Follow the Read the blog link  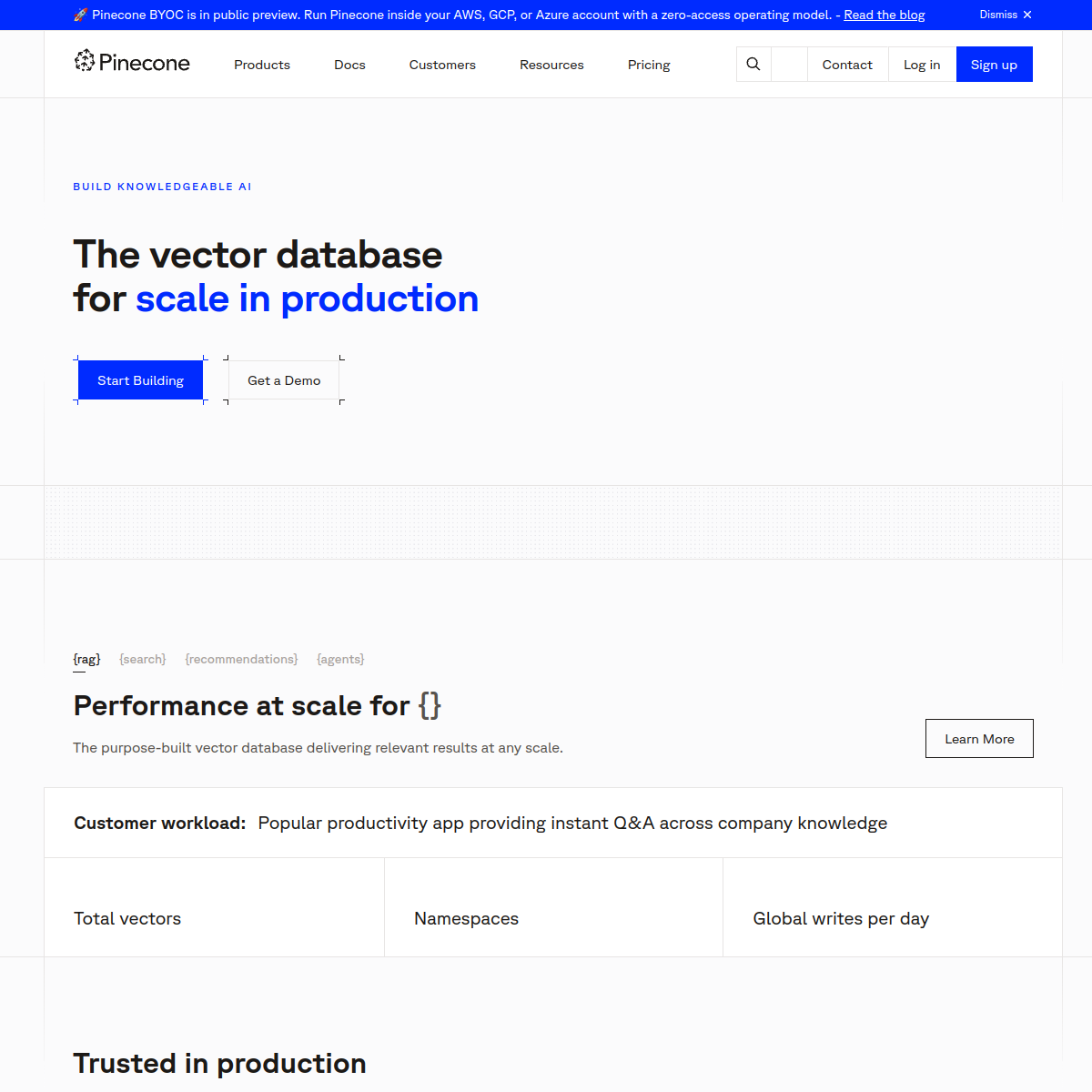pos(884,15)
